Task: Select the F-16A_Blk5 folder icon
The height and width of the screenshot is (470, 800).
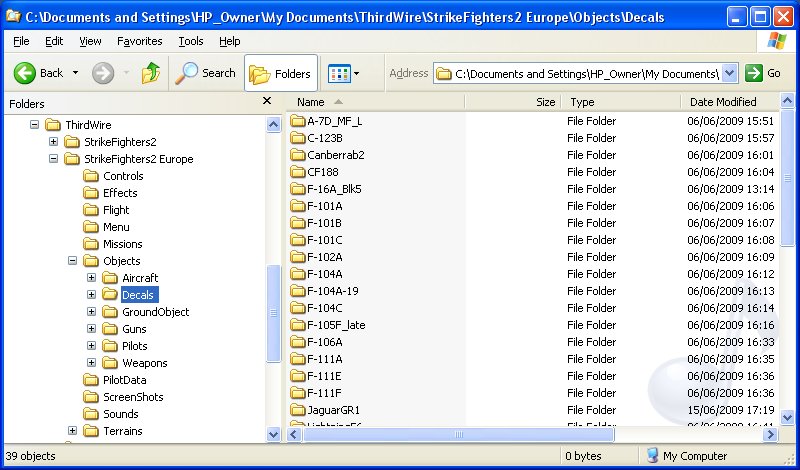Action: [297, 189]
